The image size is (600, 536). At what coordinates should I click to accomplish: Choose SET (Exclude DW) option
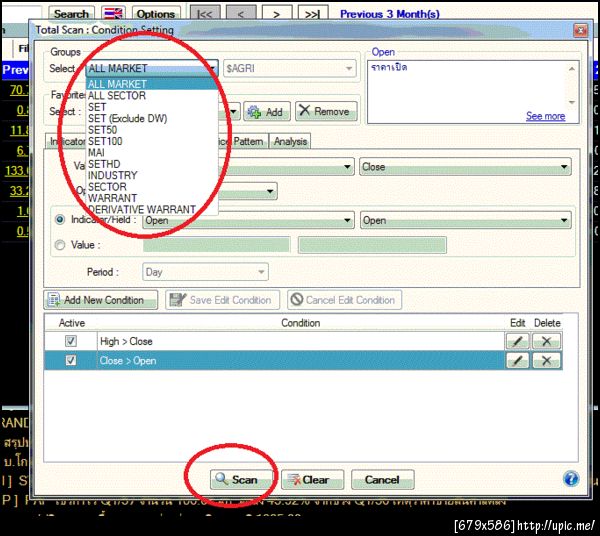[152, 119]
